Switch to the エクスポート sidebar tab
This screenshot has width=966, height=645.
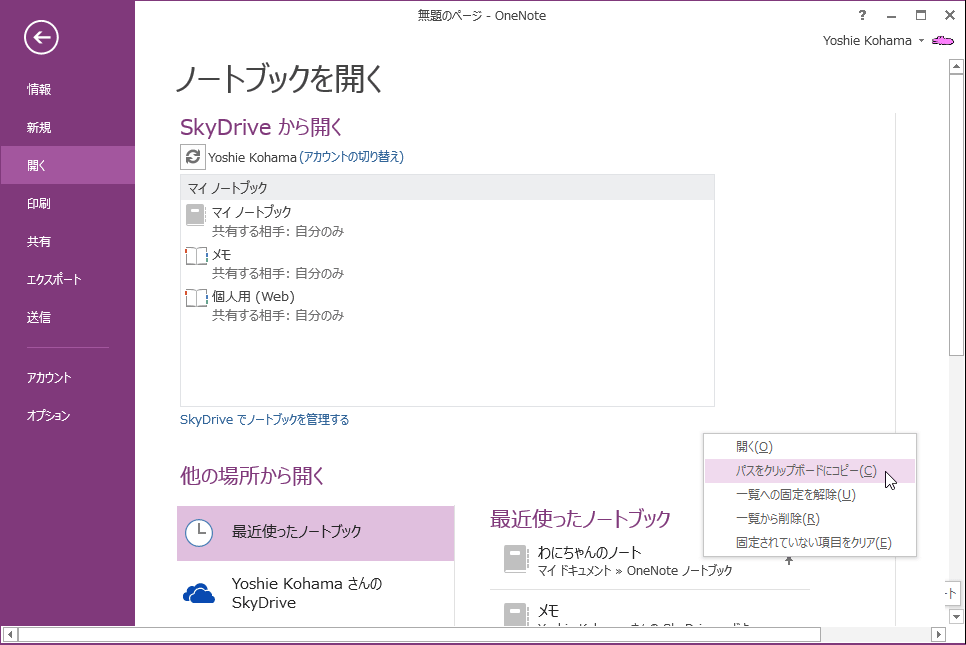point(54,280)
